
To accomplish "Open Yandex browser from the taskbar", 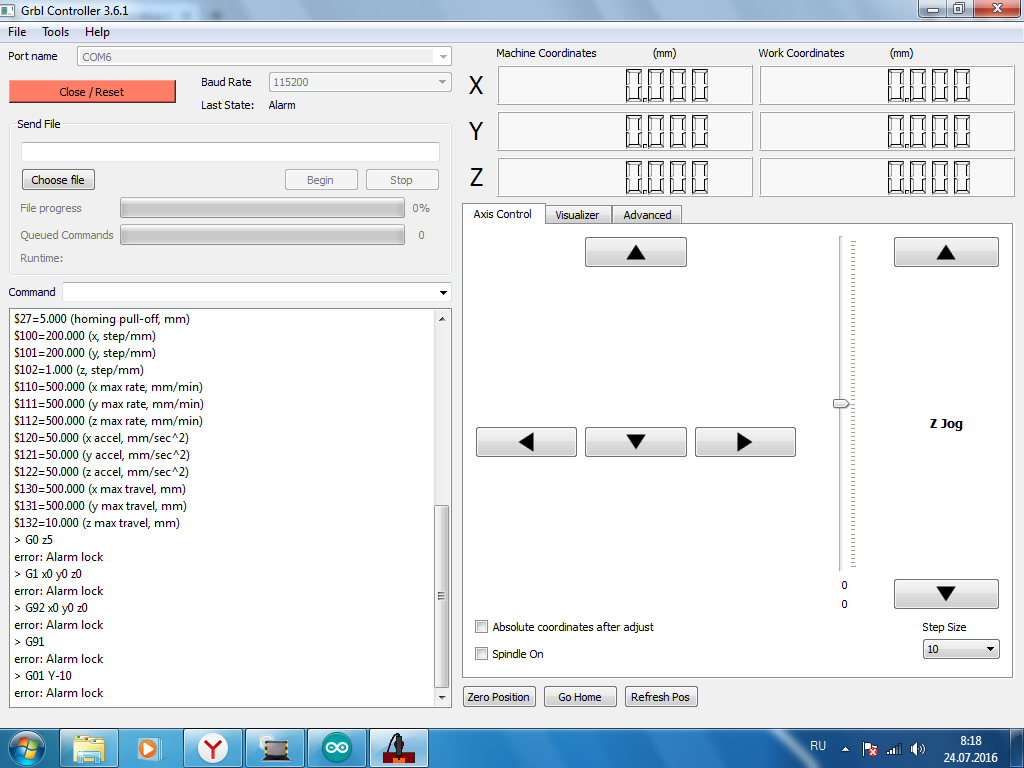I will [x=212, y=748].
